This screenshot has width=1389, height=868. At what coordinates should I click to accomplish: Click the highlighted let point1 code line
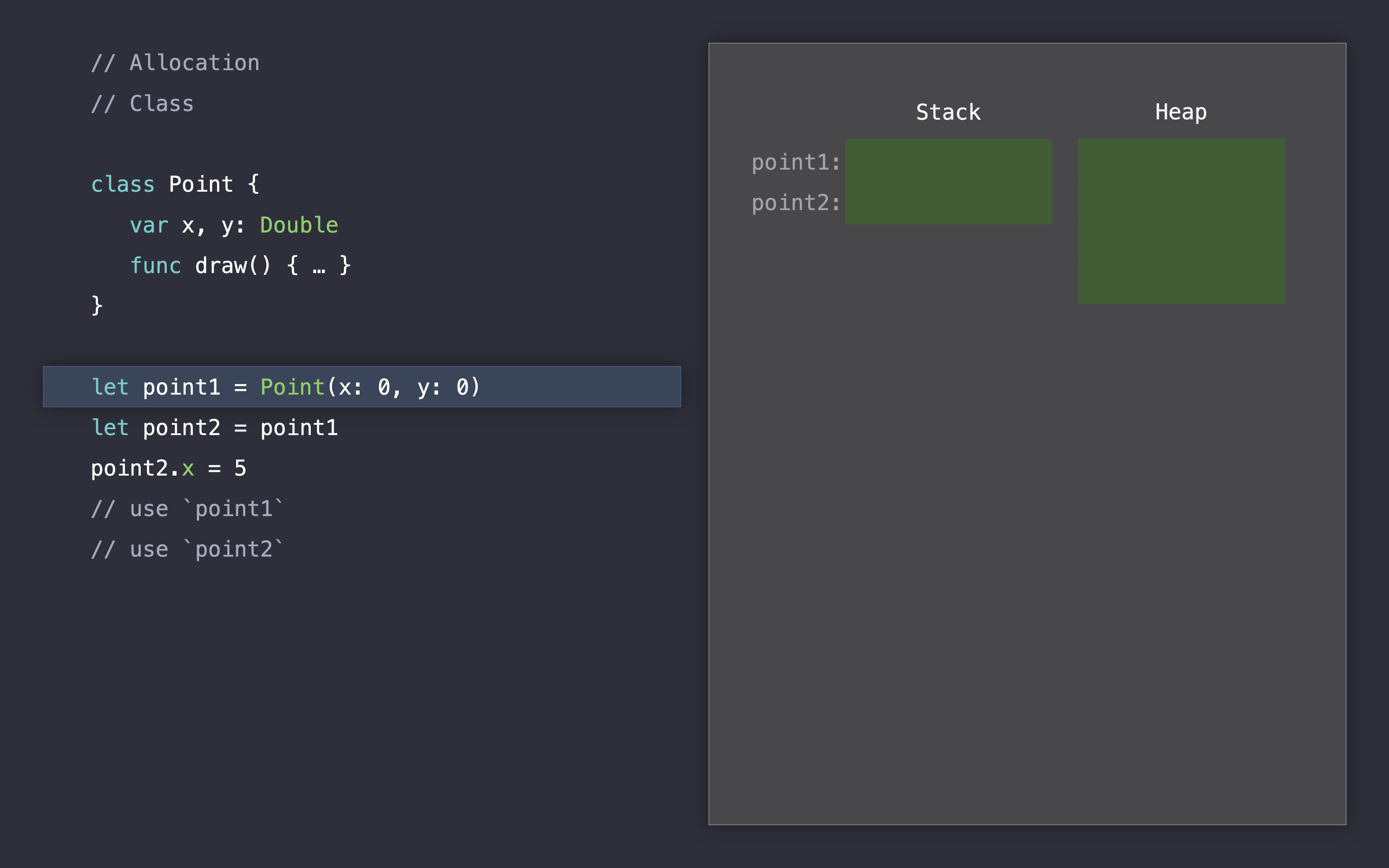362,386
